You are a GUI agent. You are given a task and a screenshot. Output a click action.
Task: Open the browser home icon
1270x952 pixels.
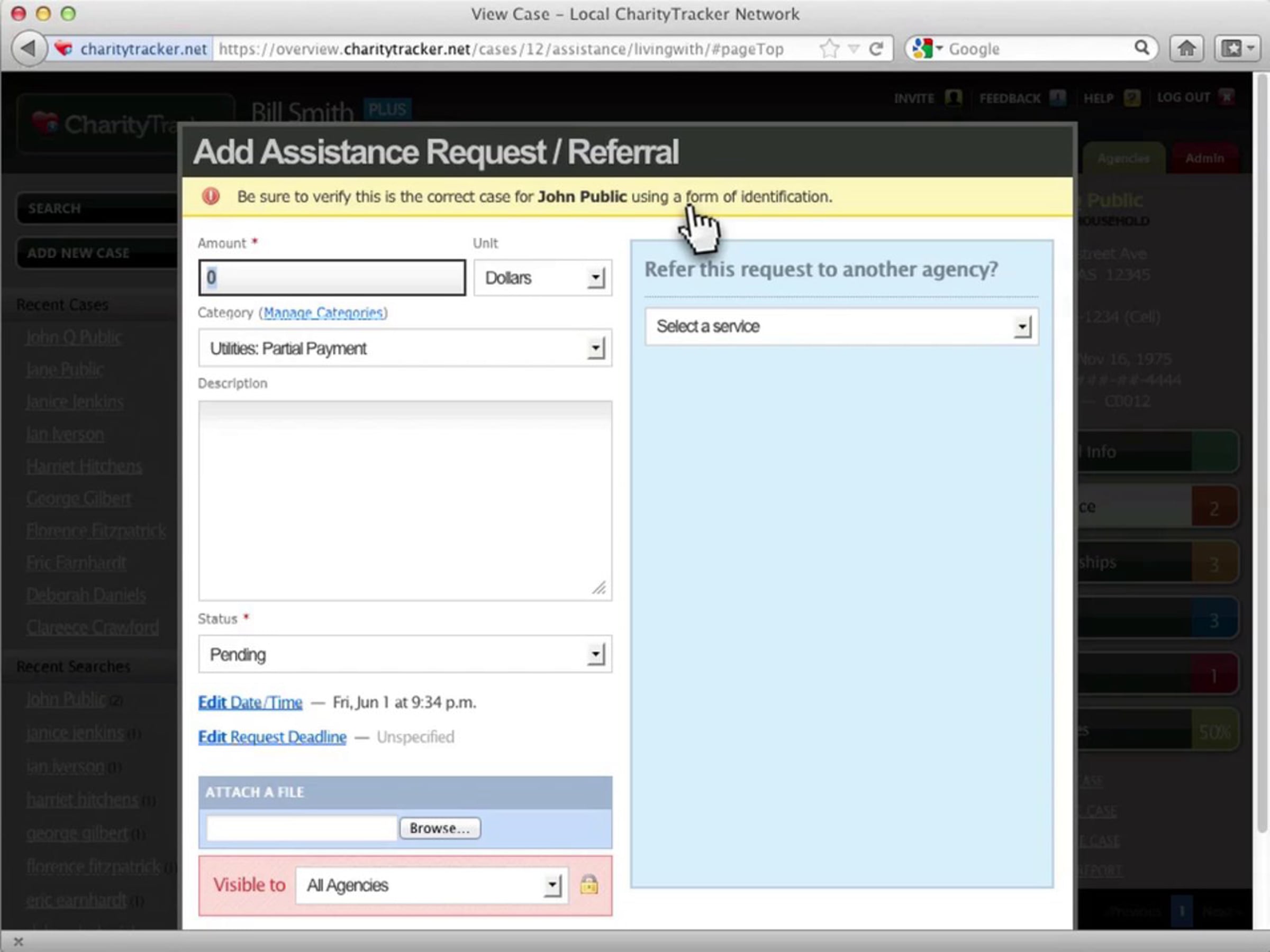(x=1187, y=49)
